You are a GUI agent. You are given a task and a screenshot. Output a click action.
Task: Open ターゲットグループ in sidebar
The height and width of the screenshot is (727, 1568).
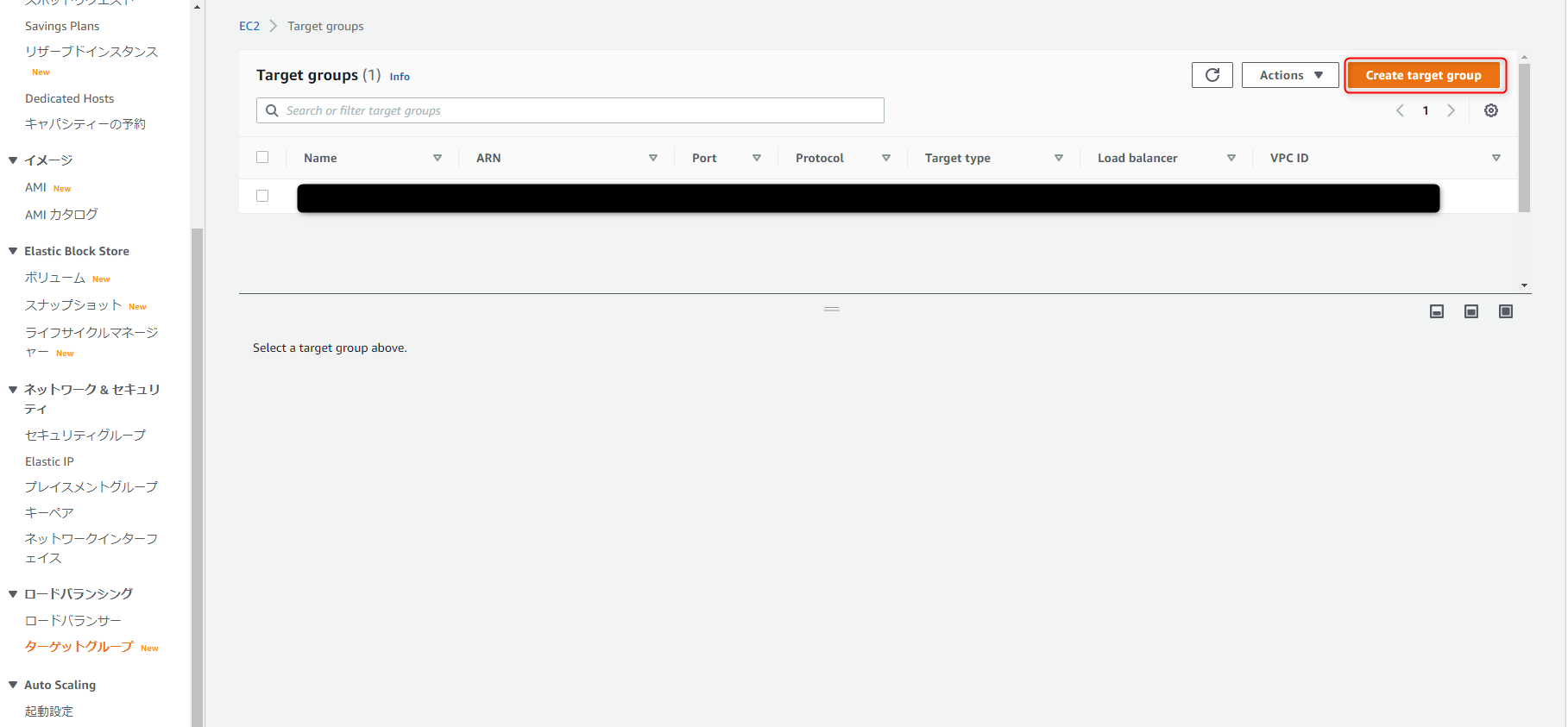tap(79, 647)
